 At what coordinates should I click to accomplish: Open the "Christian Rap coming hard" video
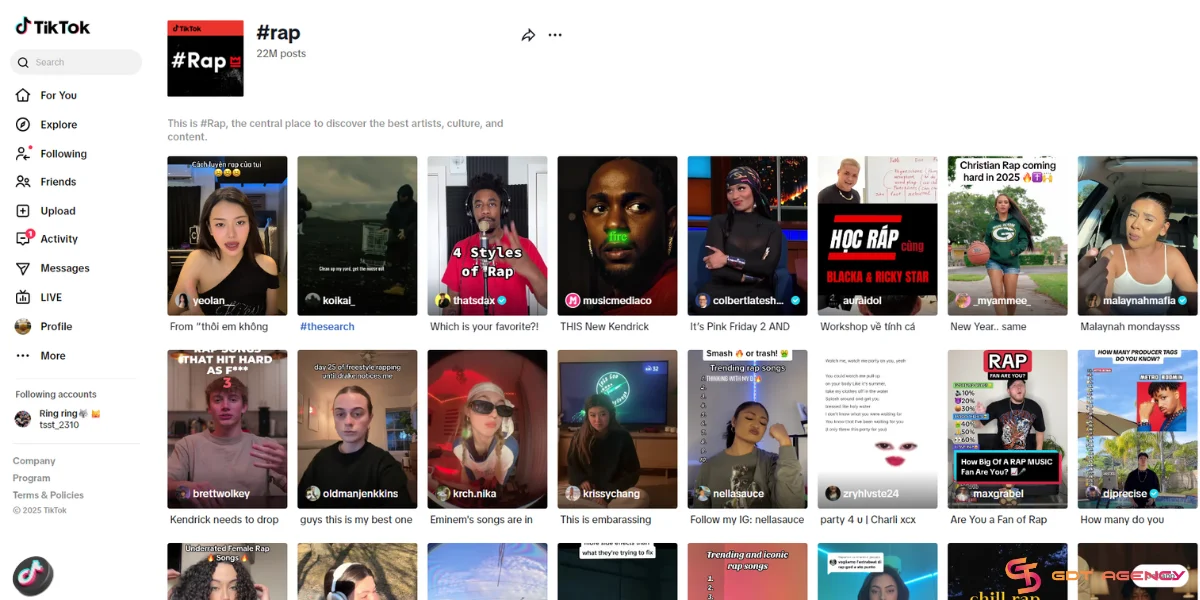click(x=1007, y=235)
